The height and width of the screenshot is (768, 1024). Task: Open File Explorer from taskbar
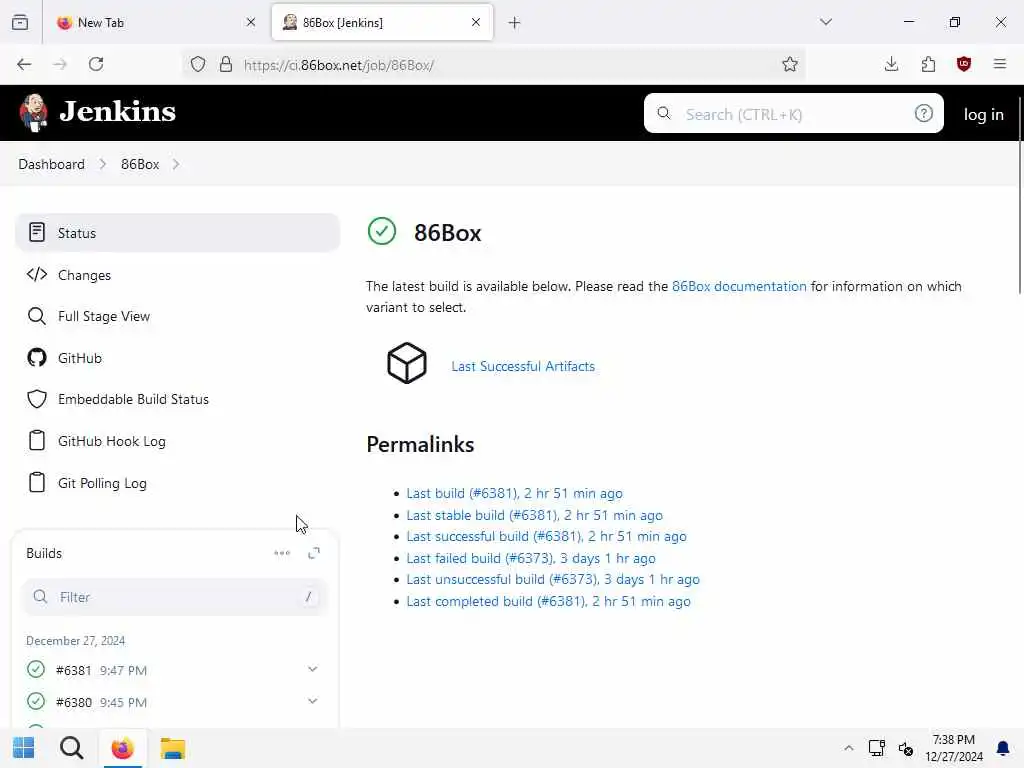pyautogui.click(x=173, y=748)
